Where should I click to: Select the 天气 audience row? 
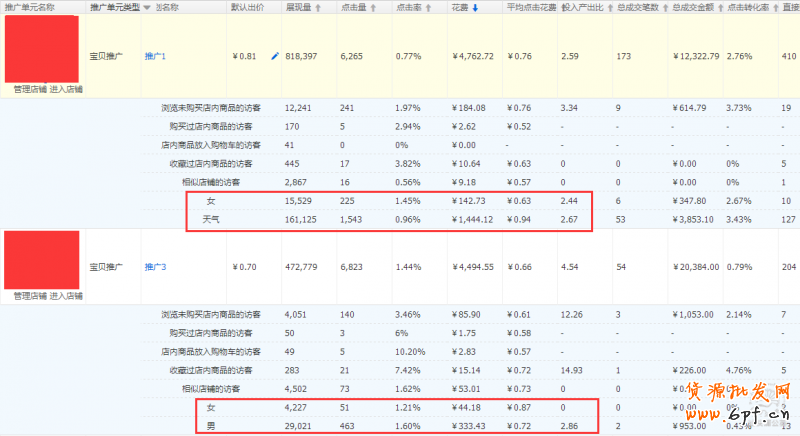click(x=211, y=219)
